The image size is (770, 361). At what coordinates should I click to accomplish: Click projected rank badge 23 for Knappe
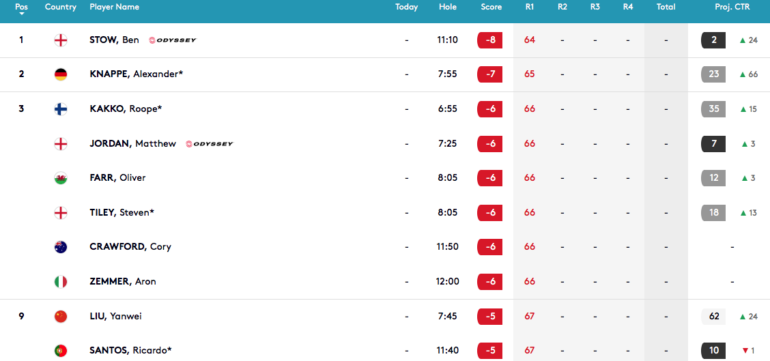pyautogui.click(x=714, y=74)
